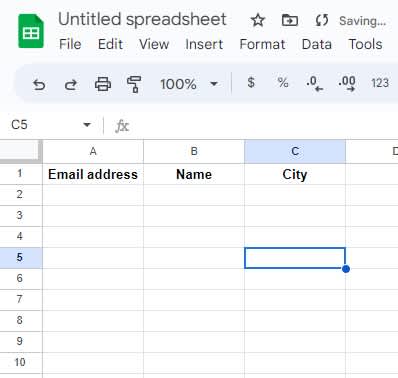Select column A header
The width and height of the screenshot is (398, 378).
point(93,152)
